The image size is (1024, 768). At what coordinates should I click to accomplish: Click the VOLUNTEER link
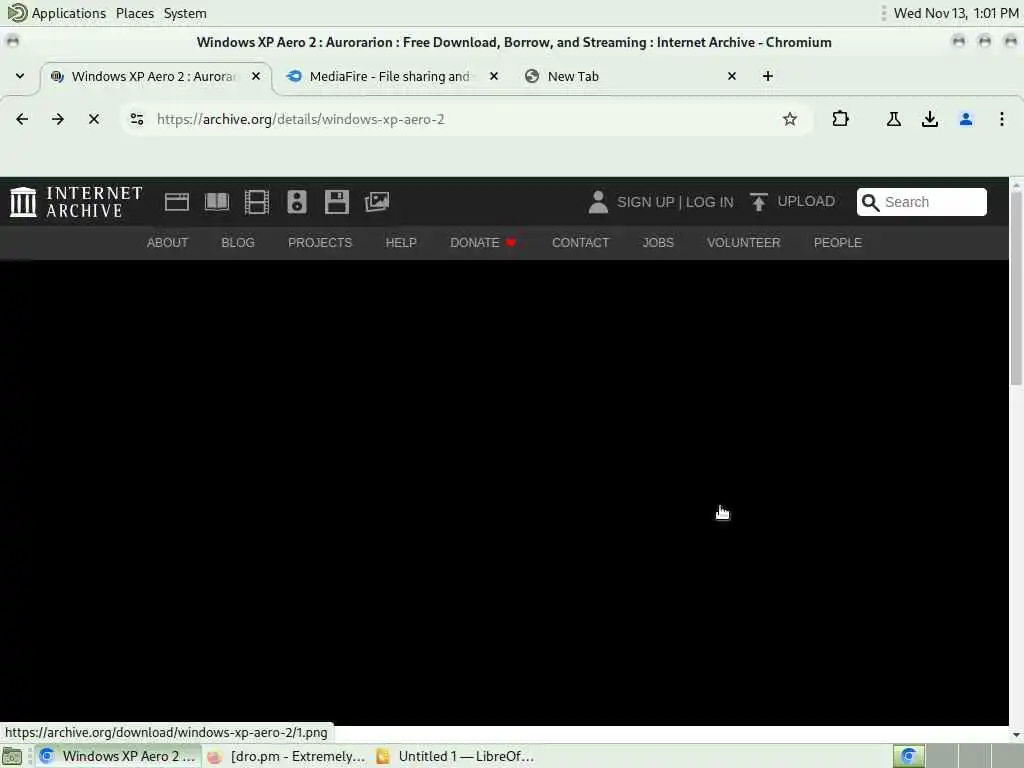click(x=743, y=242)
